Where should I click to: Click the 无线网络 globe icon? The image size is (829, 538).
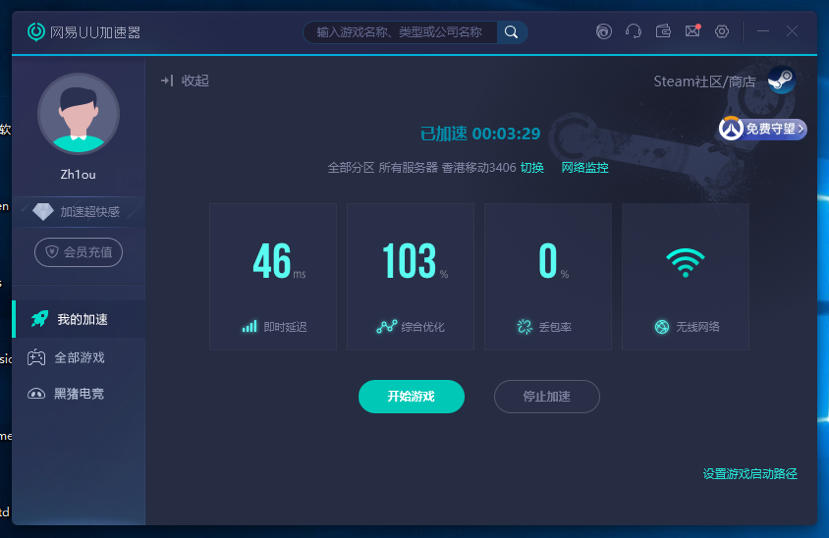tap(662, 327)
